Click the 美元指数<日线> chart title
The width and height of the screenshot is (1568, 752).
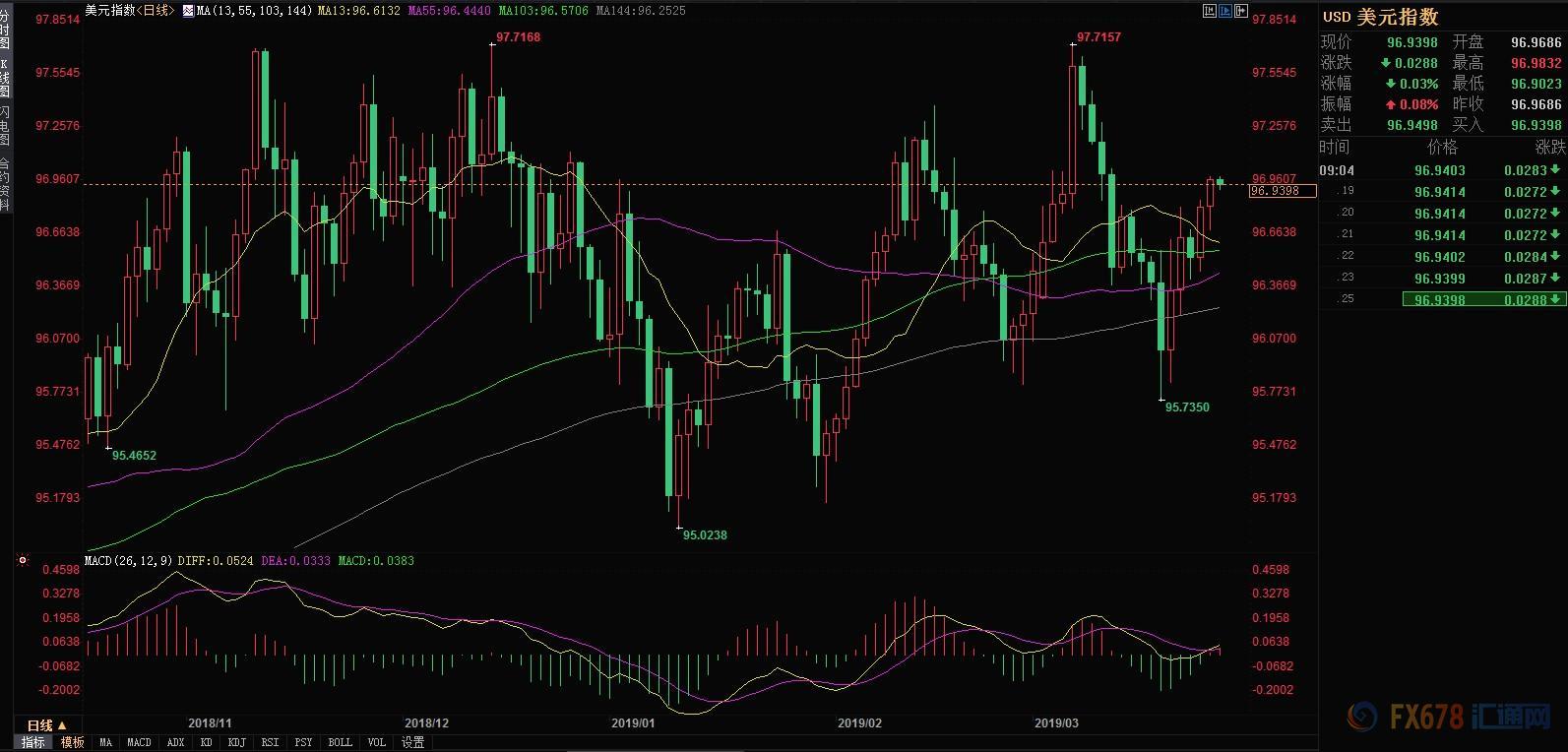click(x=130, y=11)
